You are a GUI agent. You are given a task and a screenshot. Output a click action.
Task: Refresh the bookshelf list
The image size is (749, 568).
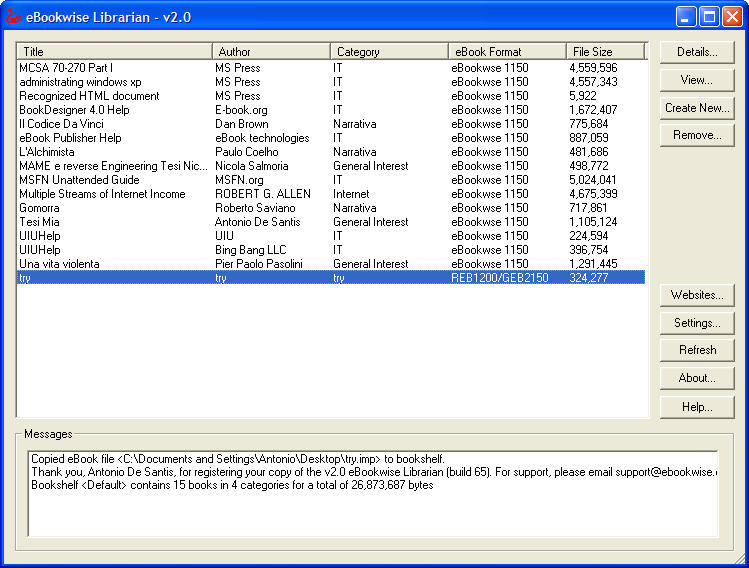pyautogui.click(x=697, y=350)
